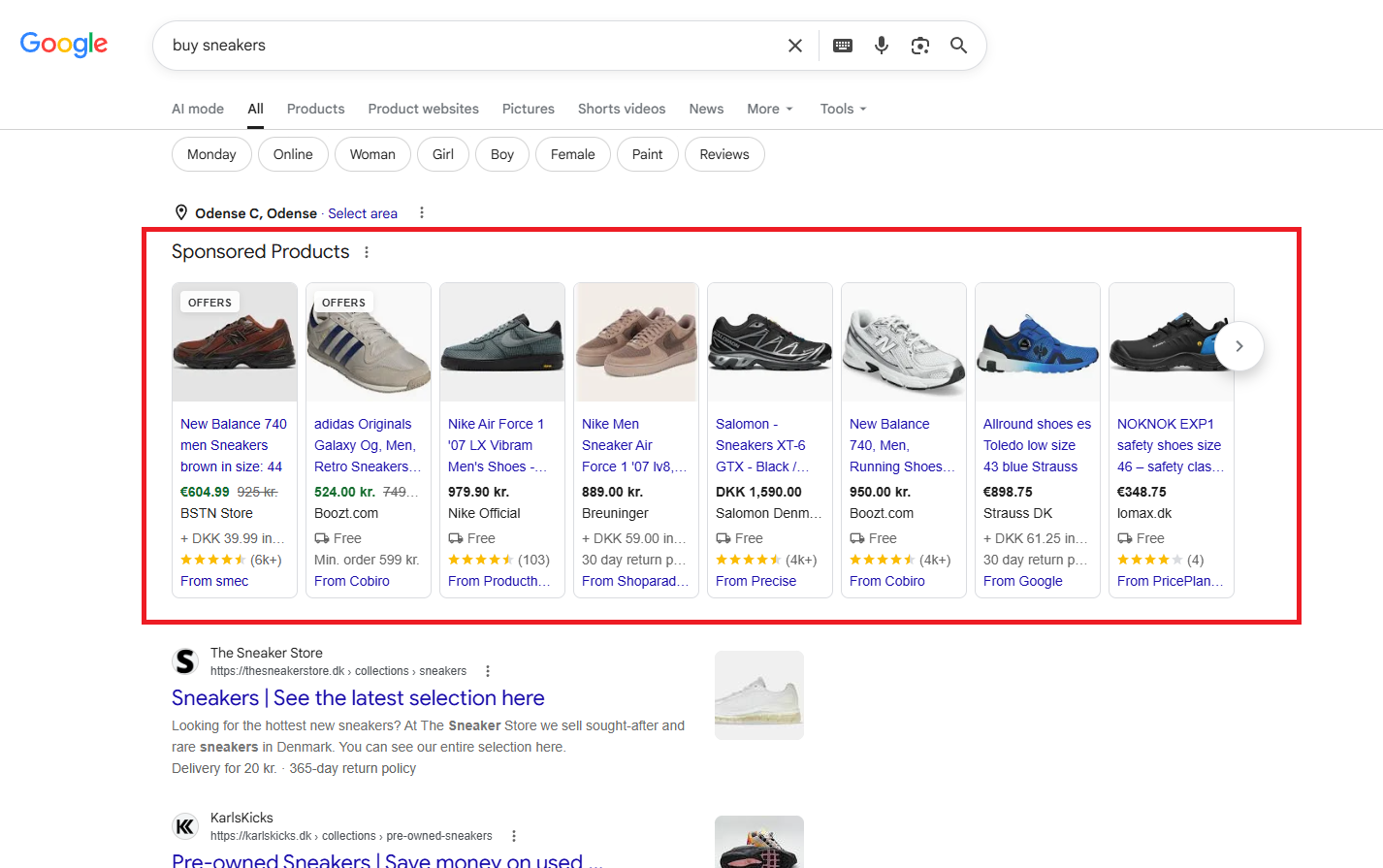Open more options for KarlsKicks result

513,836
